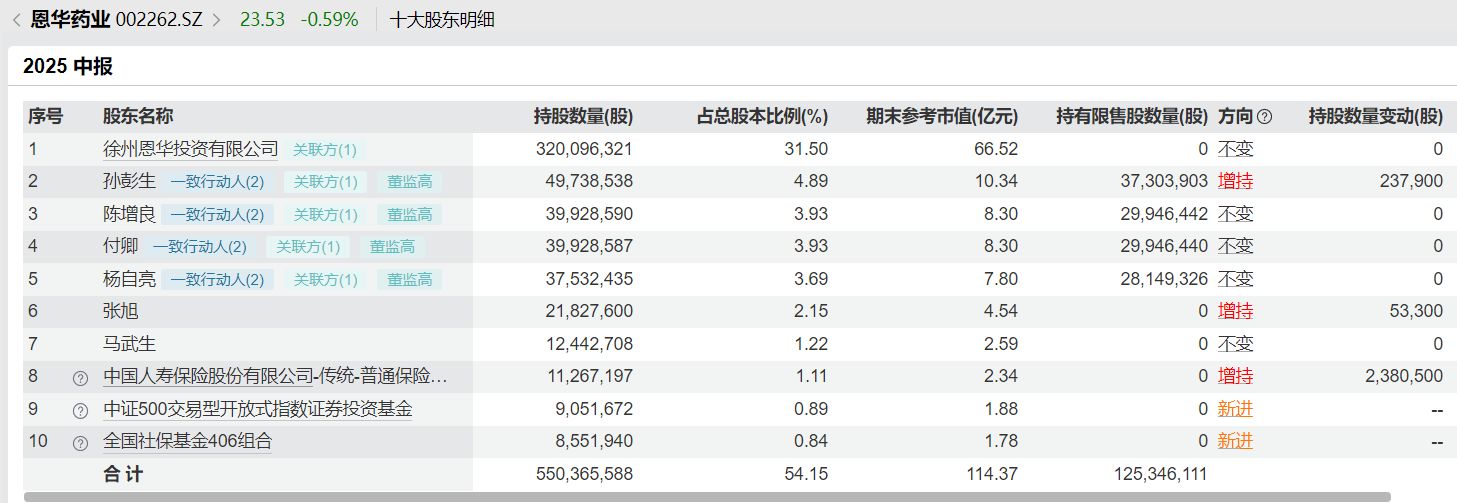Click the question icon in row 9
The image size is (1457, 503).
[80, 410]
